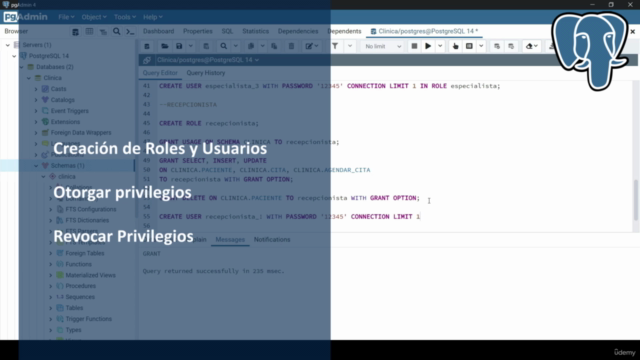
Task: Switch to the Dashboard tab
Action: coord(158,31)
